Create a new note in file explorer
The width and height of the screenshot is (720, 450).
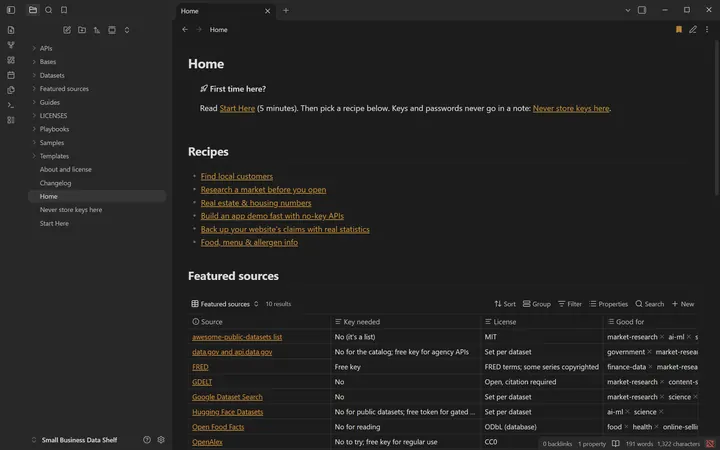coord(67,30)
